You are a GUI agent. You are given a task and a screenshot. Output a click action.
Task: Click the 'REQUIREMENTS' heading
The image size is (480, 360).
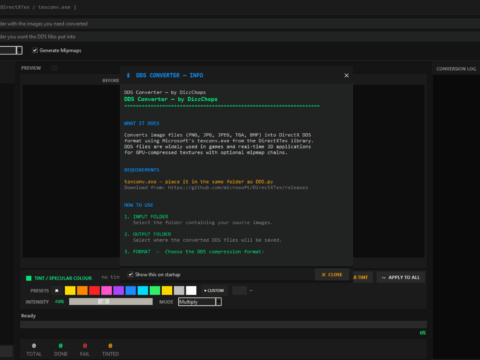pos(142,170)
